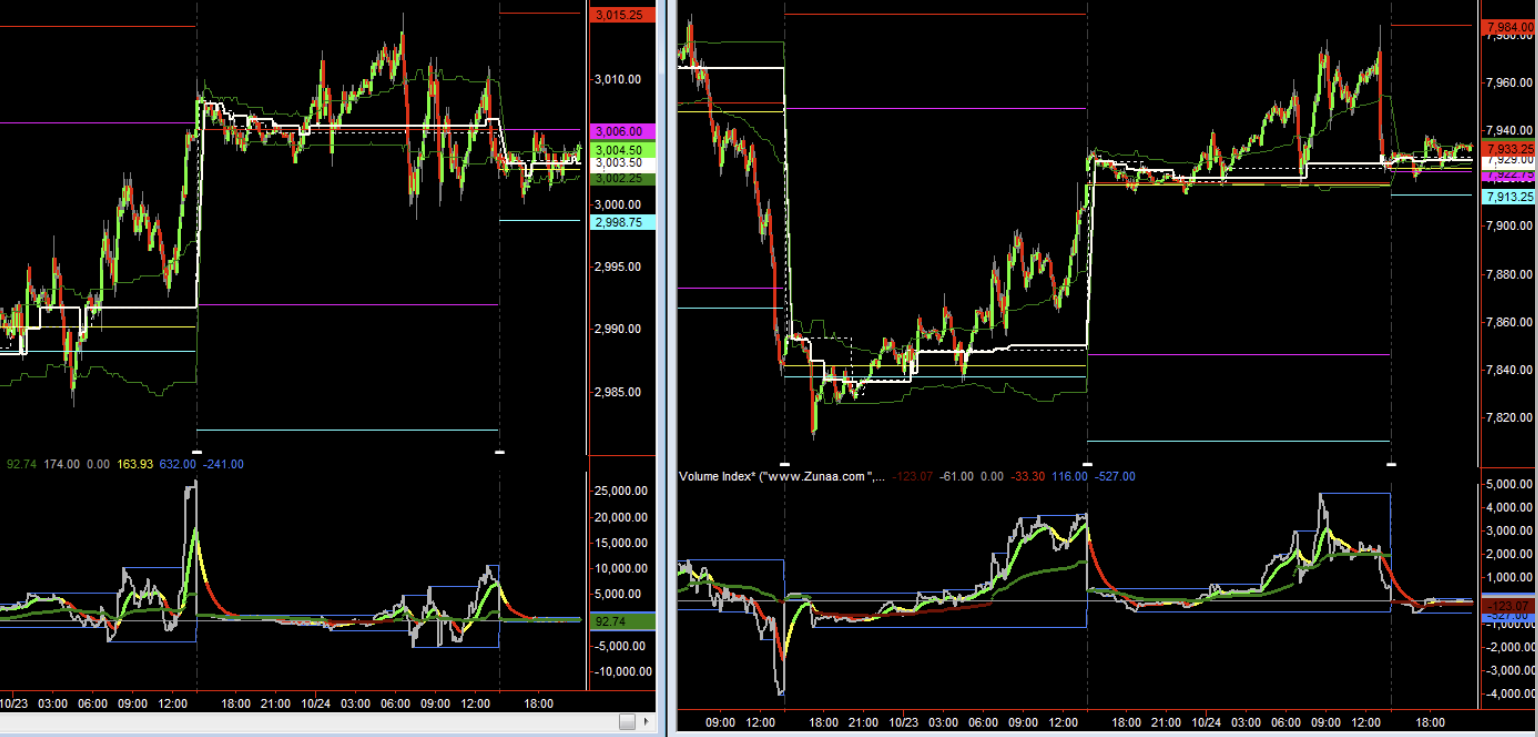Click the 7,880.00 price axis label
The width and height of the screenshot is (1538, 737).
click(1510, 274)
